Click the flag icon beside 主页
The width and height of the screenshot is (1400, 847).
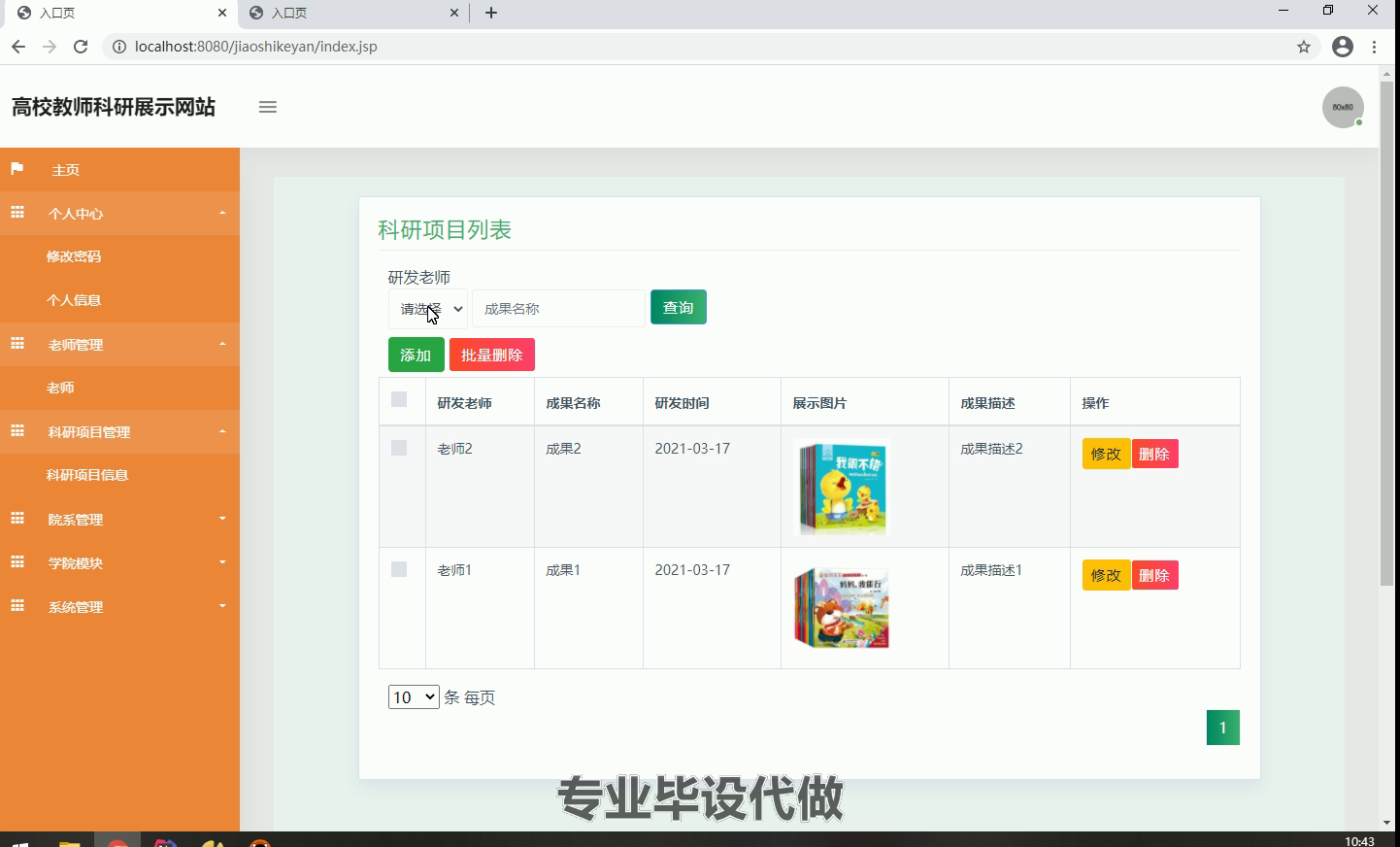tap(17, 169)
